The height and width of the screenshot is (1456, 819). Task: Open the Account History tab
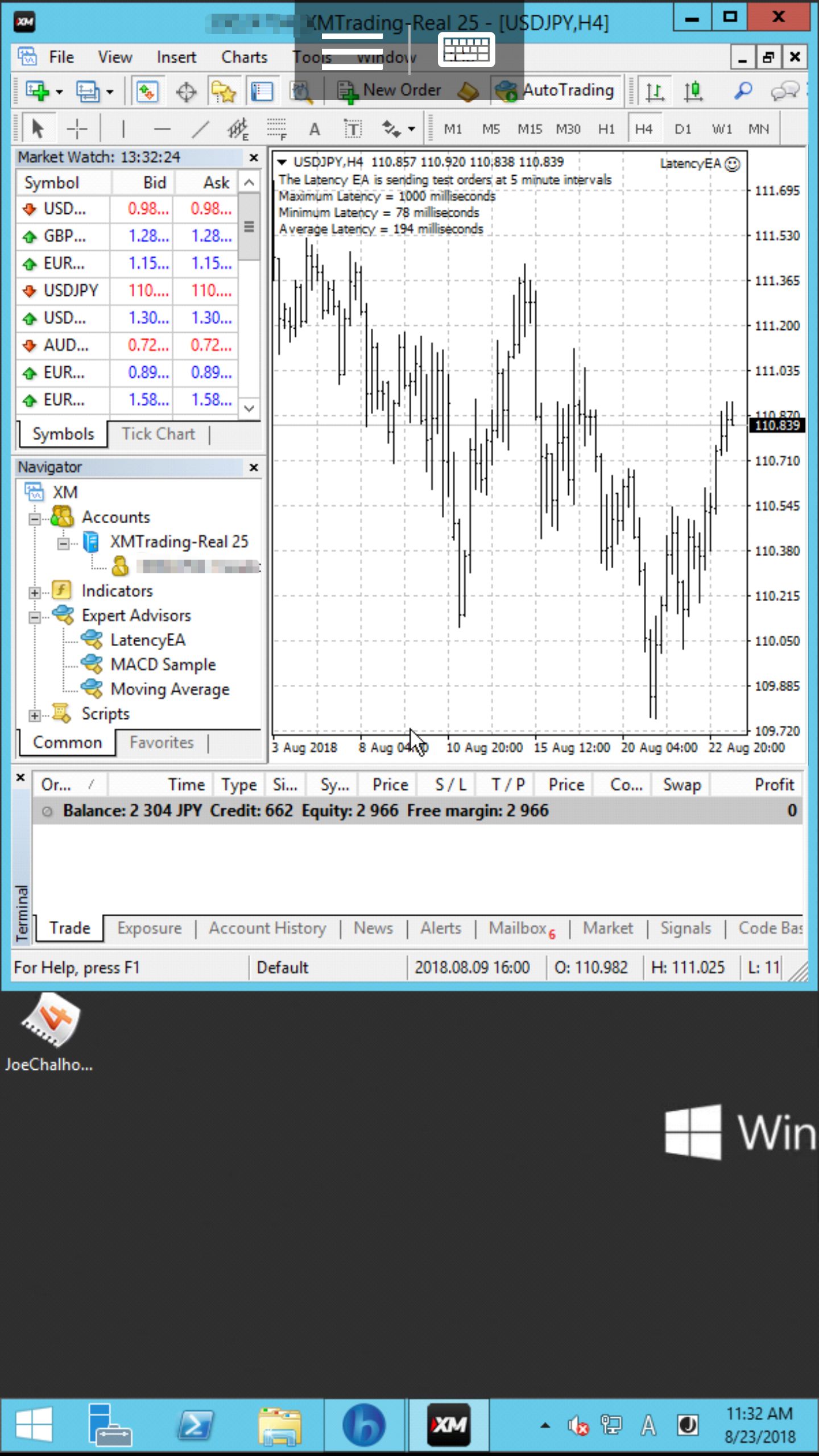(x=267, y=928)
